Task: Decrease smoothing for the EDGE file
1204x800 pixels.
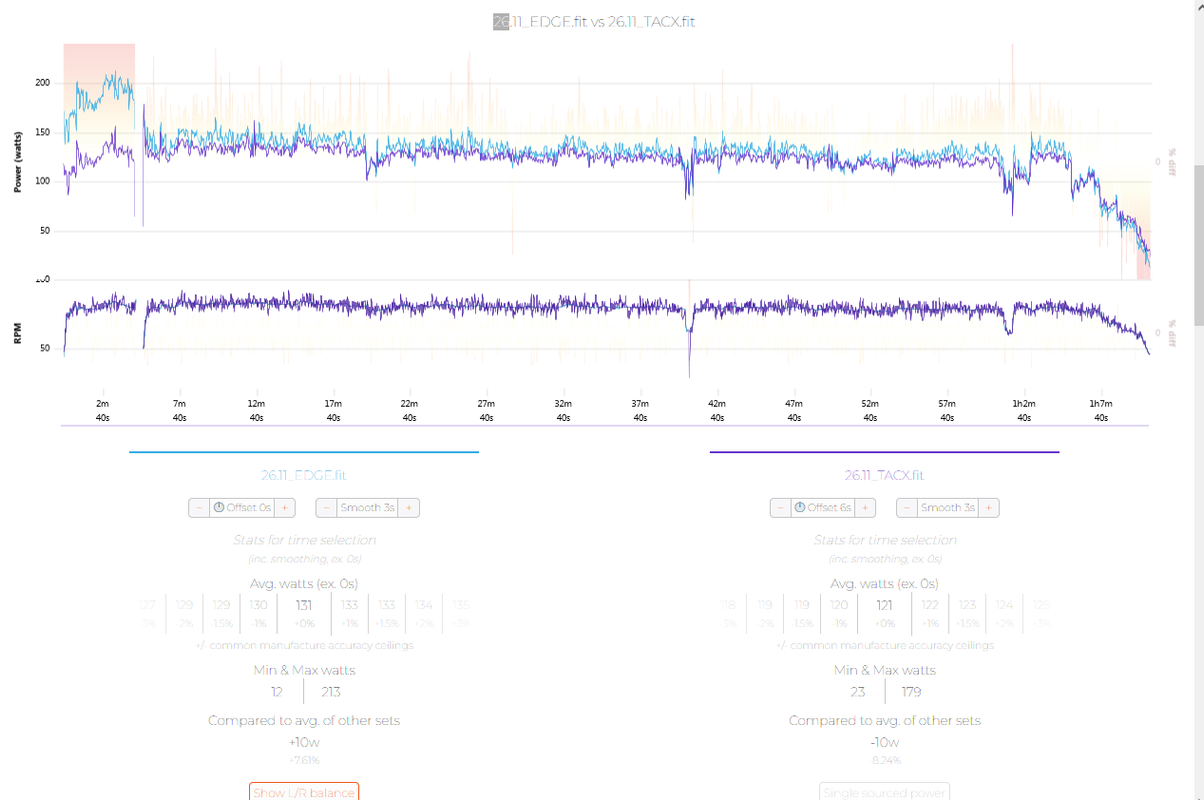Action: click(326, 508)
